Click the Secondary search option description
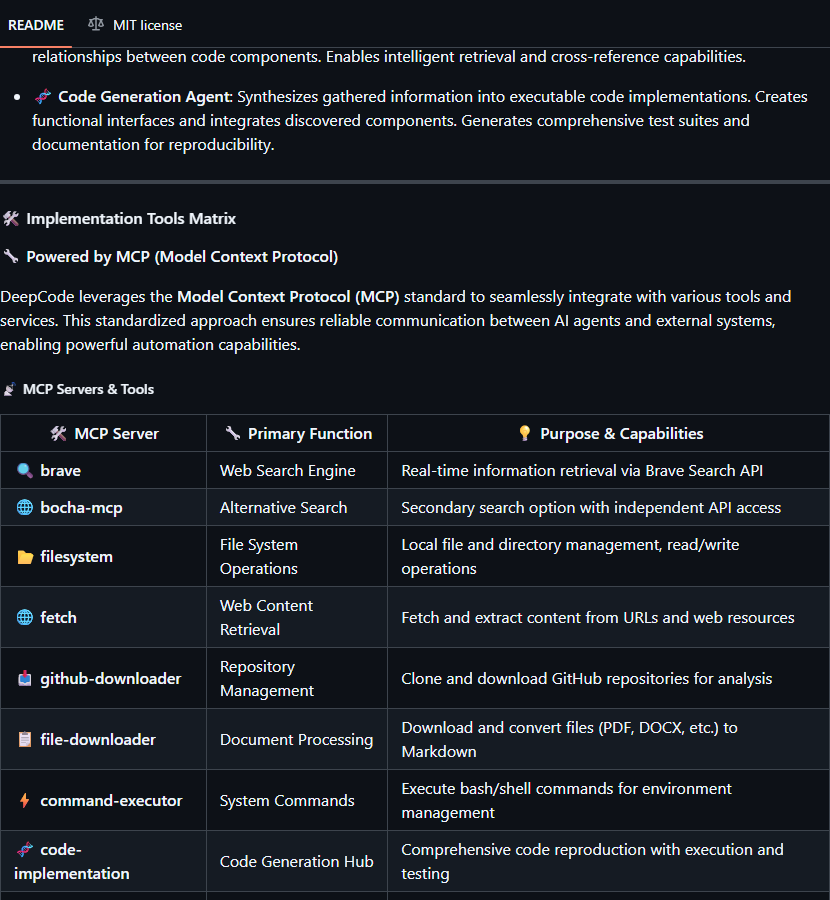 591,507
